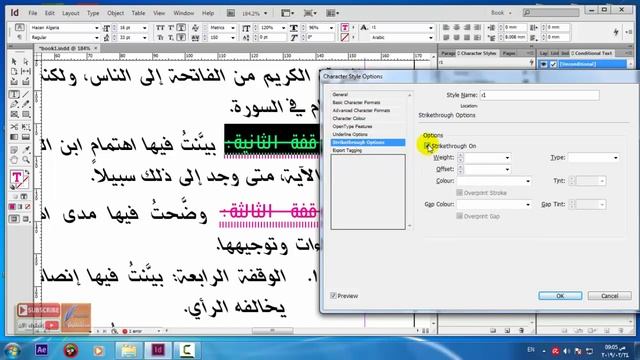
Task: Select Character Colour category
Action: [349, 118]
